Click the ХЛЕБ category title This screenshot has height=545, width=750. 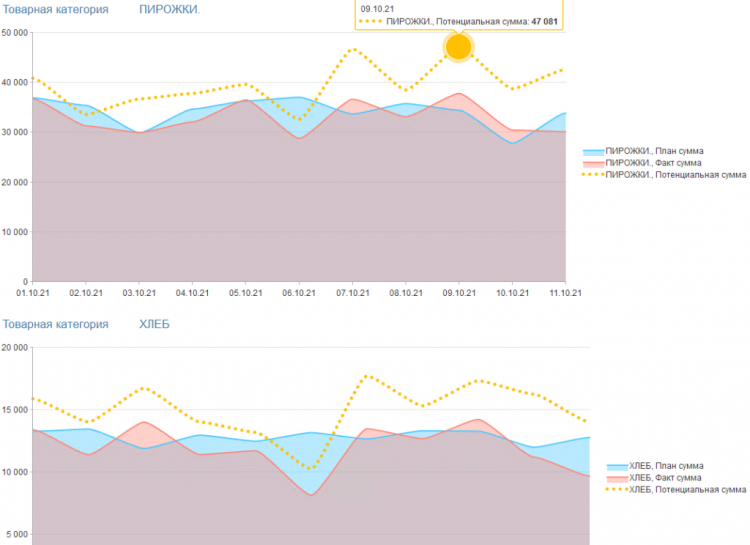[x=154, y=324]
